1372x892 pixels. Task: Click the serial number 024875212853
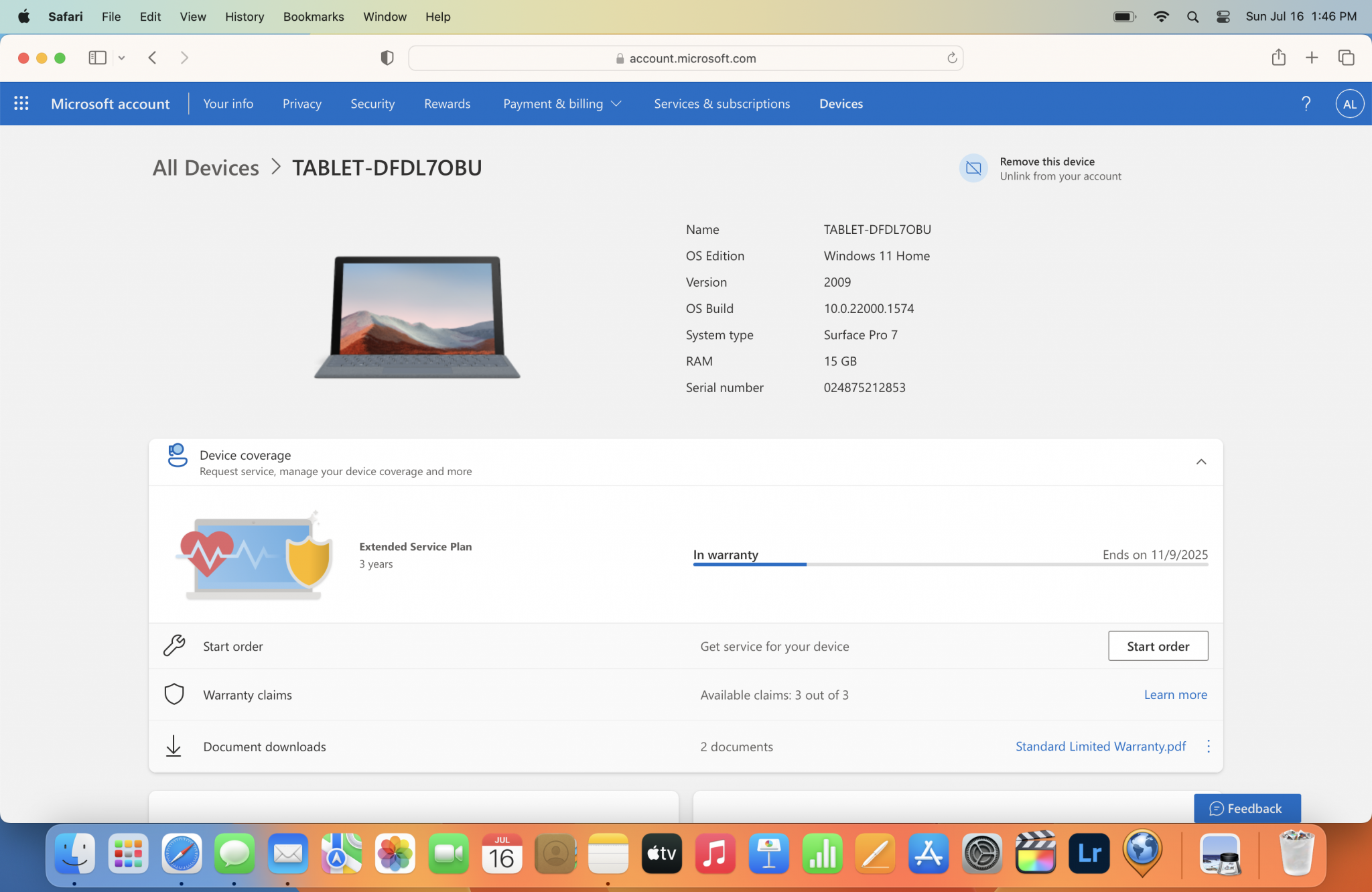(x=864, y=387)
